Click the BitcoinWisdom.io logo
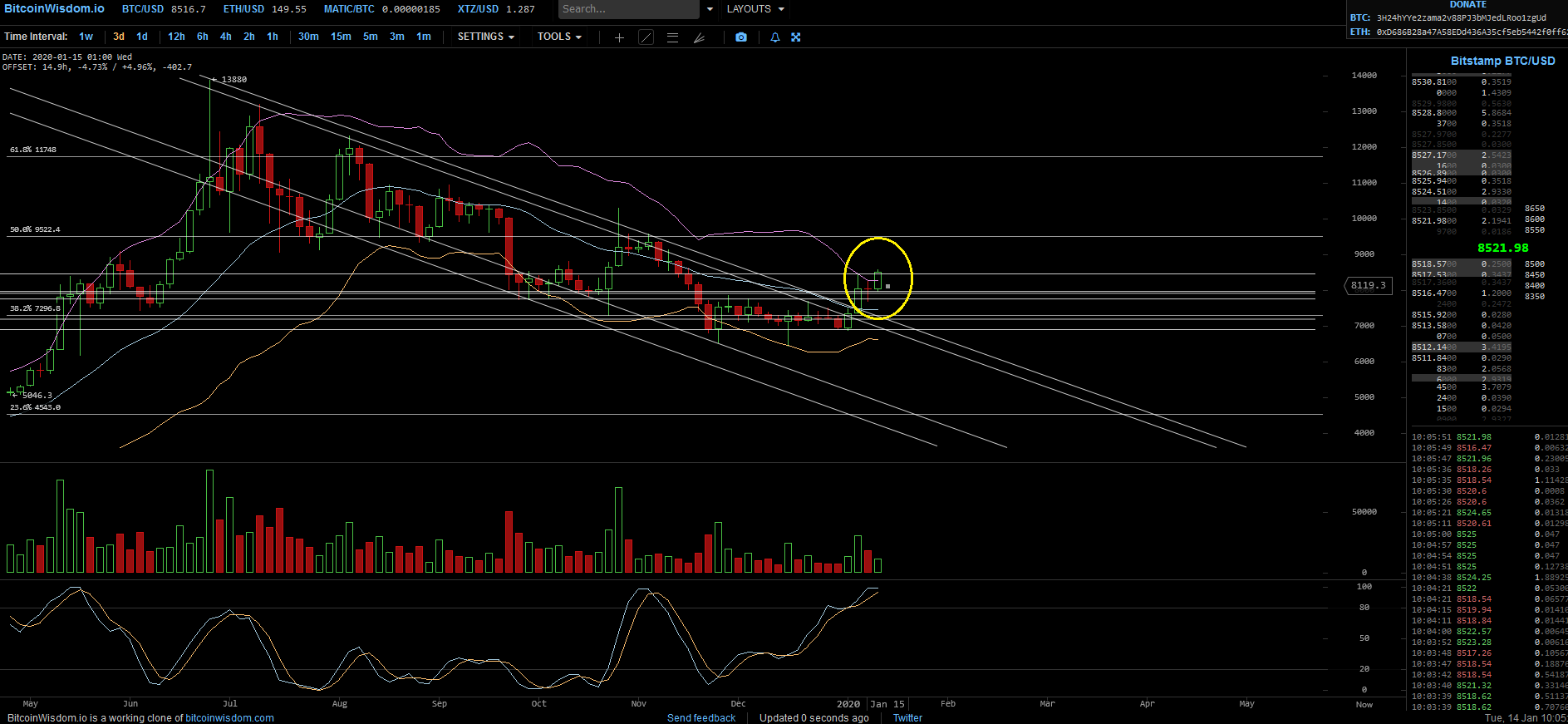Screen dimensions: 1568x724 pos(55,8)
